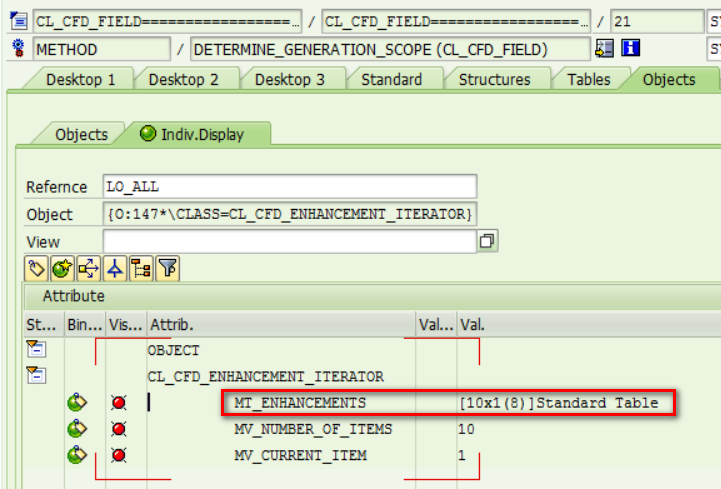The image size is (721, 489).
Task: Click green instance icon of MV_CURRENT_ITEM row
Action: pos(77,455)
